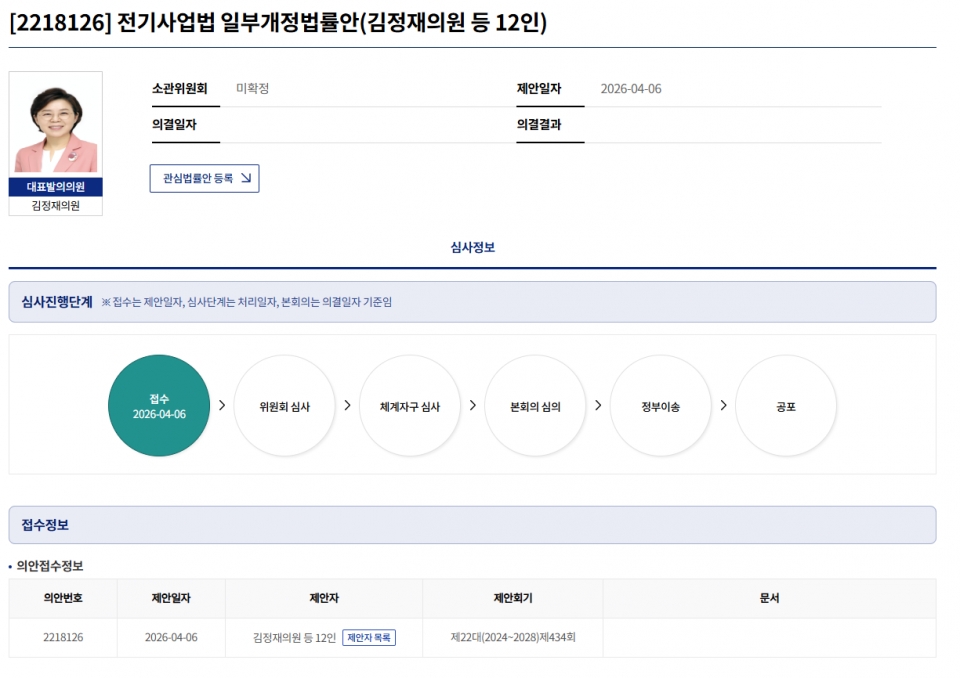Viewport: 960px width, 678px height.
Task: Click the chevron between 위원회 심사 and 체계자구 심사
Action: [347, 406]
